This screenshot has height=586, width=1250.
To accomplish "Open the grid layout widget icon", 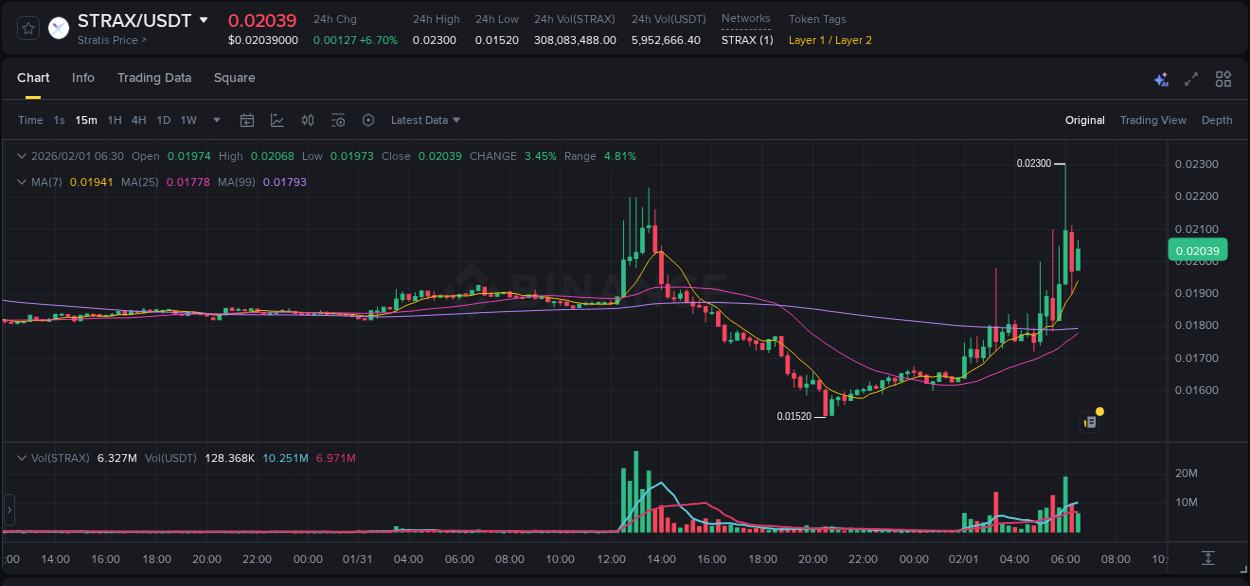I will 1223,78.
